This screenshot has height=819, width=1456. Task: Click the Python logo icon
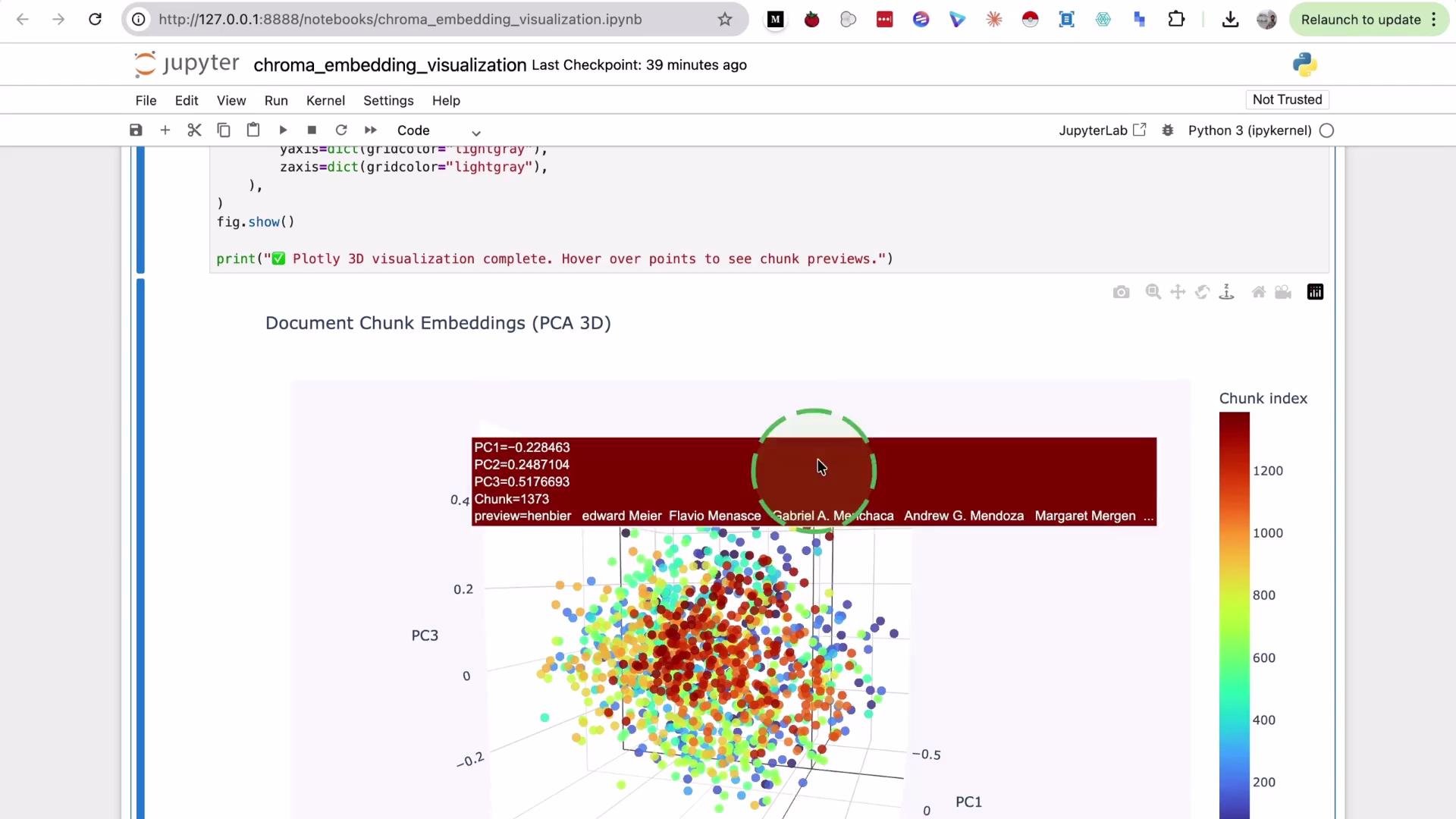pyautogui.click(x=1305, y=64)
